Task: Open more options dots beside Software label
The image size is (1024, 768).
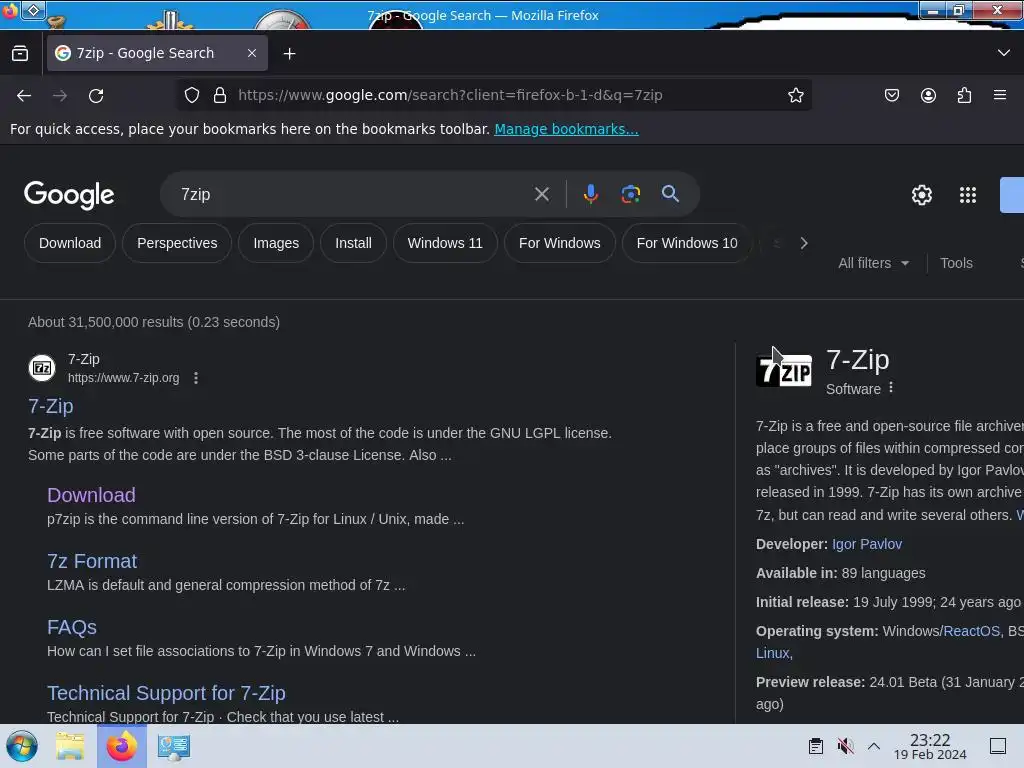Action: (x=891, y=388)
